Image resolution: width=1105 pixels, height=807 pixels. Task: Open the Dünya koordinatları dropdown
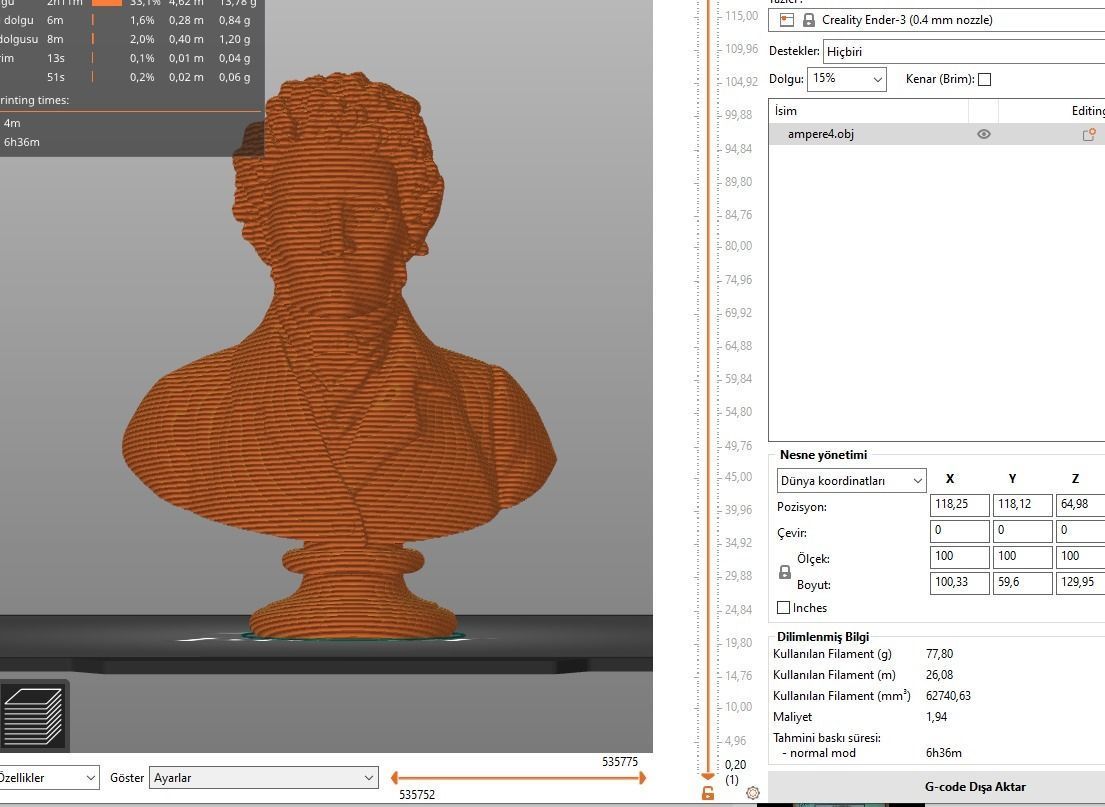851,481
